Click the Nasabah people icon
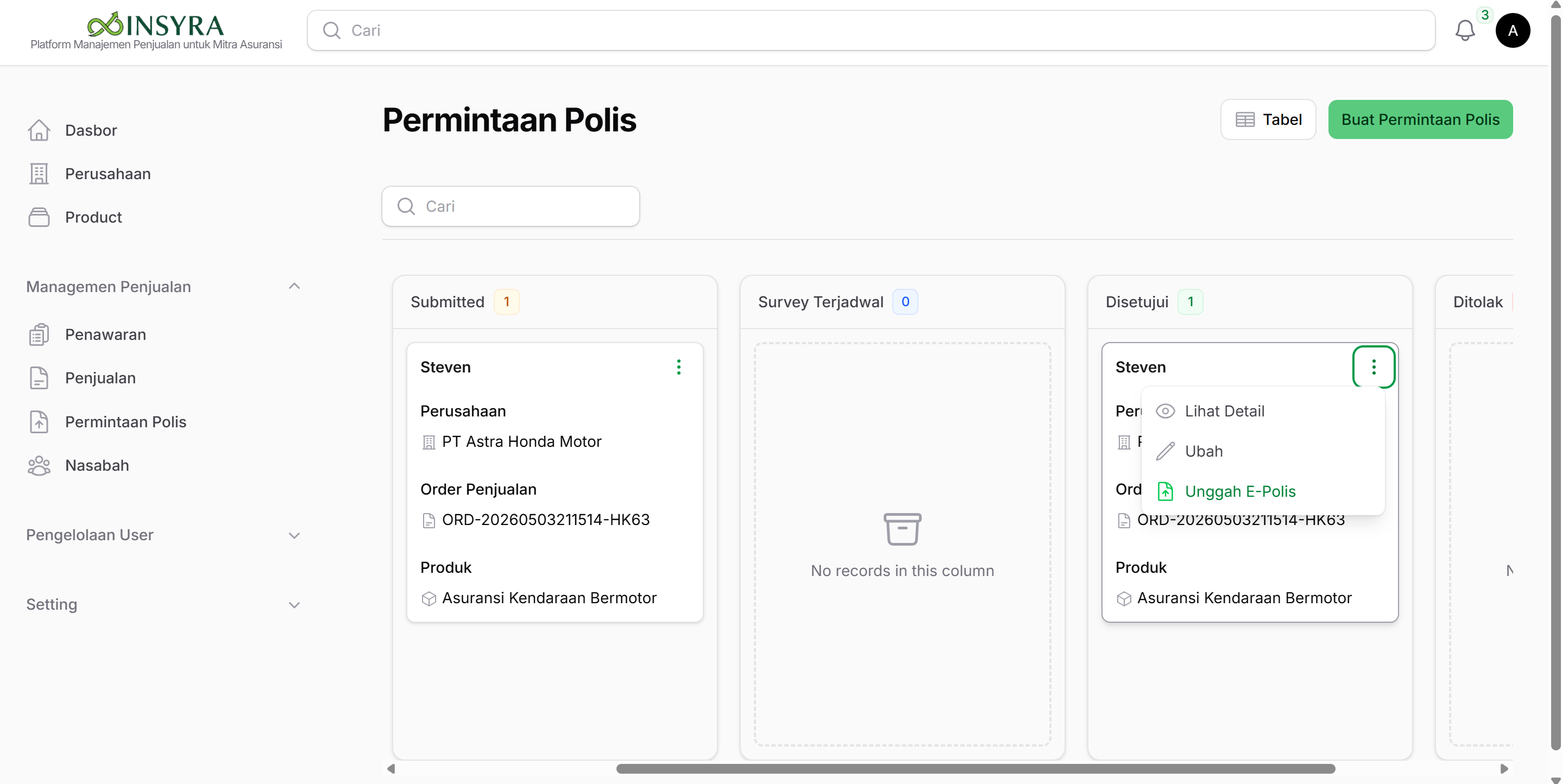Screen dimensions: 1562x784 coord(39,465)
